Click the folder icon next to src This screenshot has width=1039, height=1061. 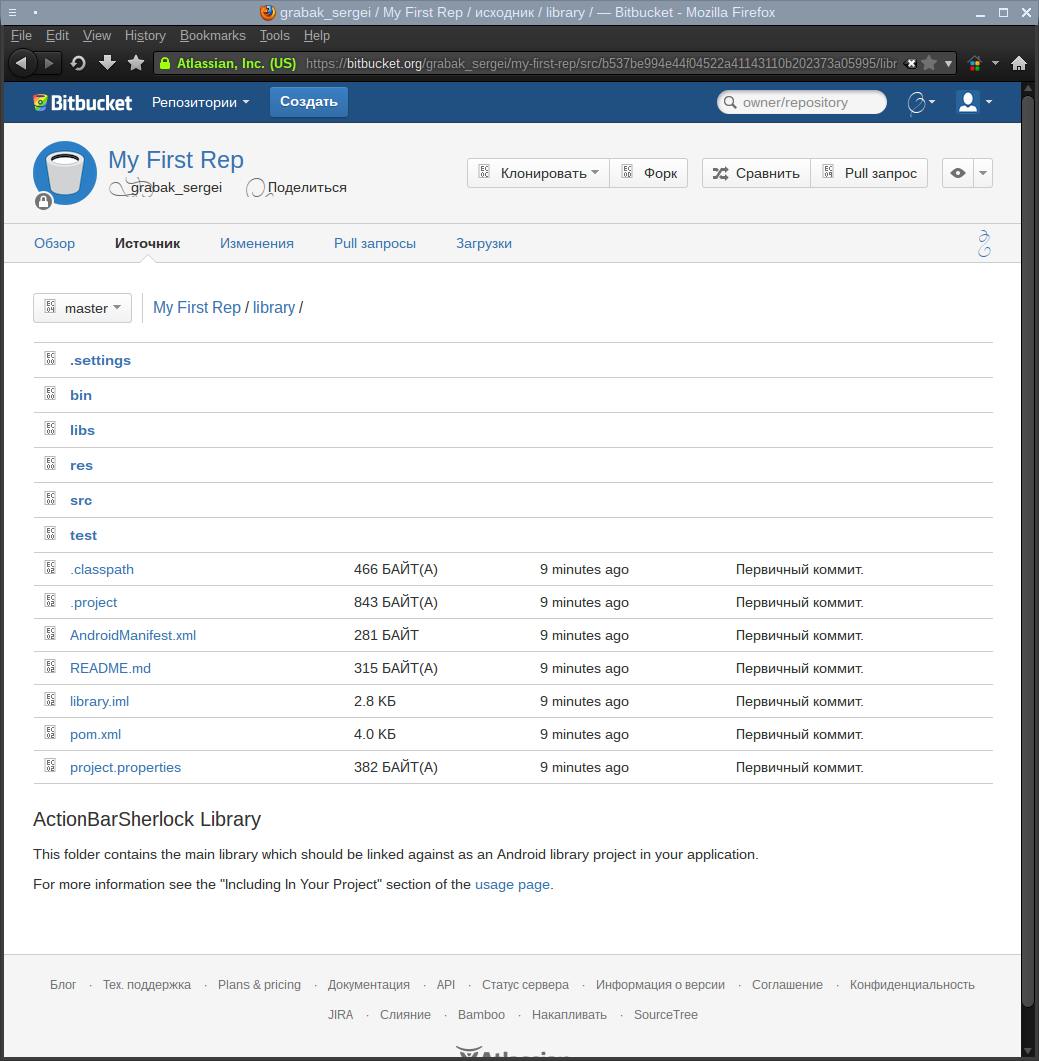(x=50, y=498)
